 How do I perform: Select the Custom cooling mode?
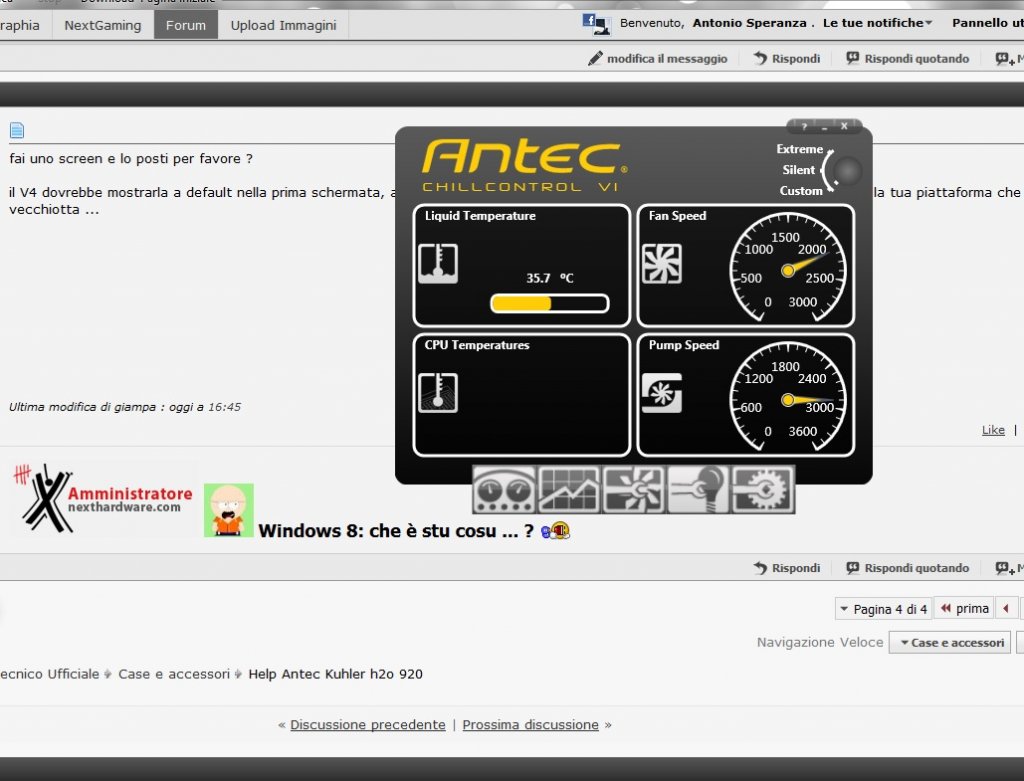pos(801,191)
